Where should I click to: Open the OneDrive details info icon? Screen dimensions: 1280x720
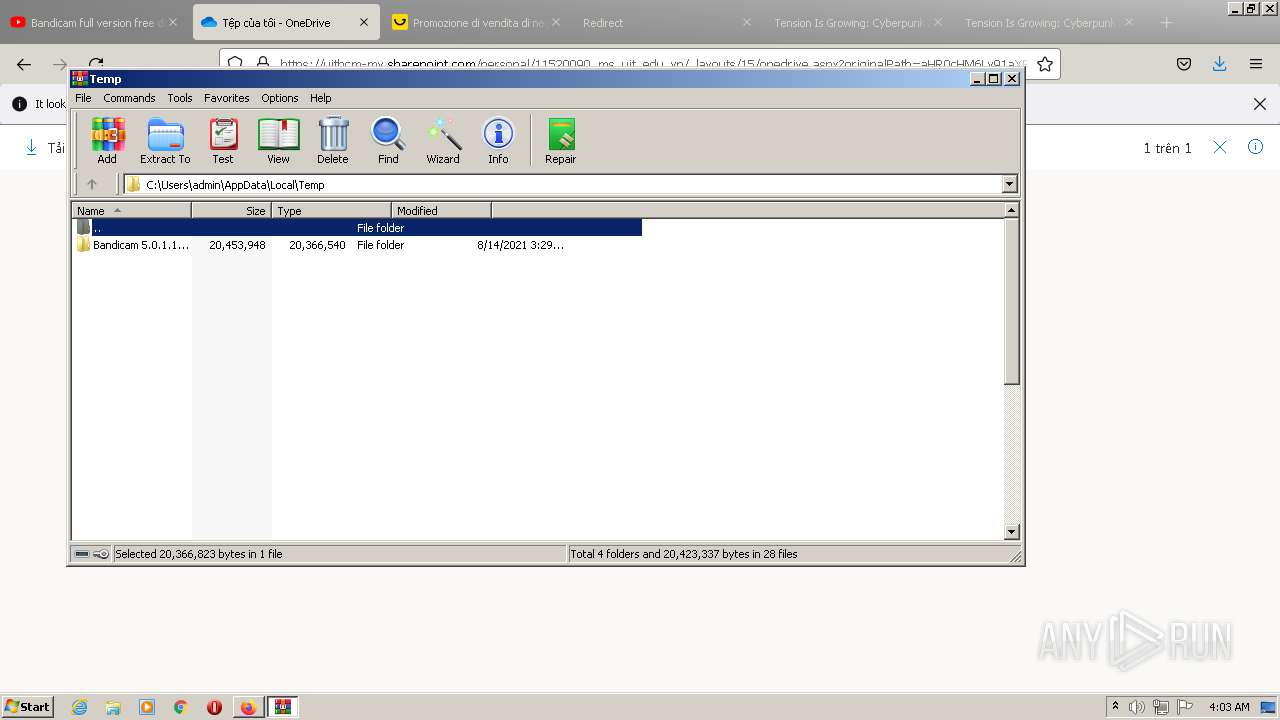(1256, 147)
